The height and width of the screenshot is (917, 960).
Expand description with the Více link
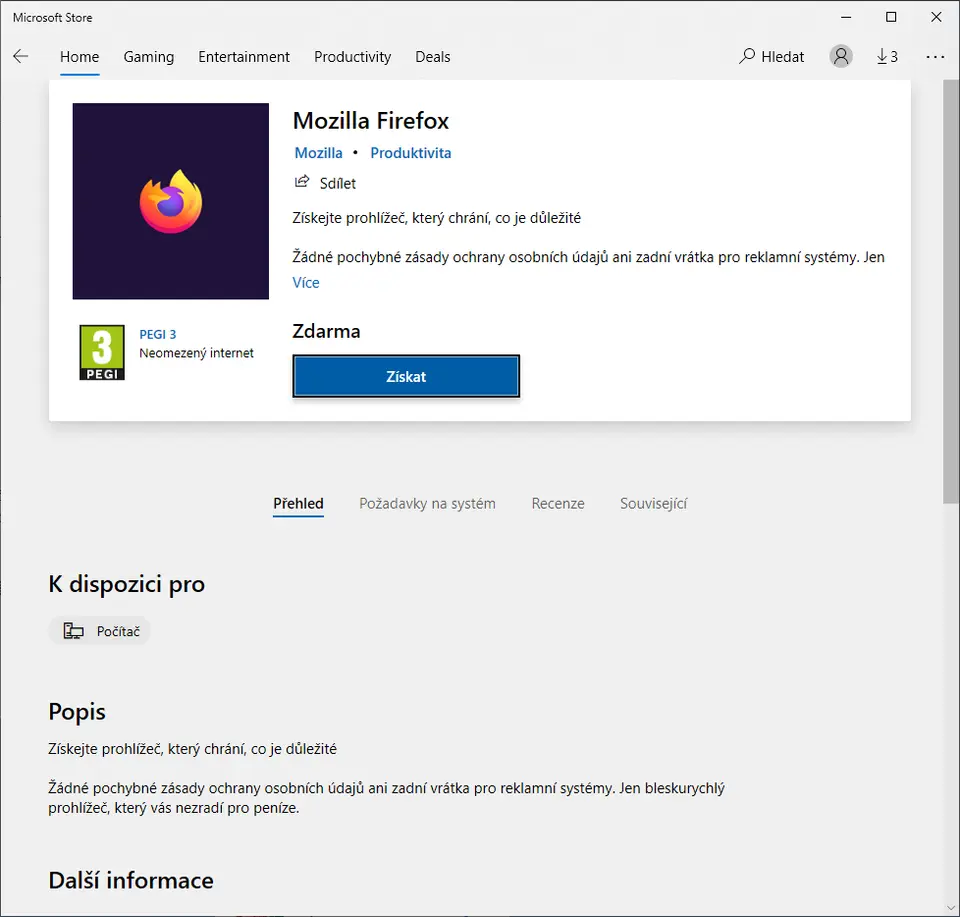(306, 283)
